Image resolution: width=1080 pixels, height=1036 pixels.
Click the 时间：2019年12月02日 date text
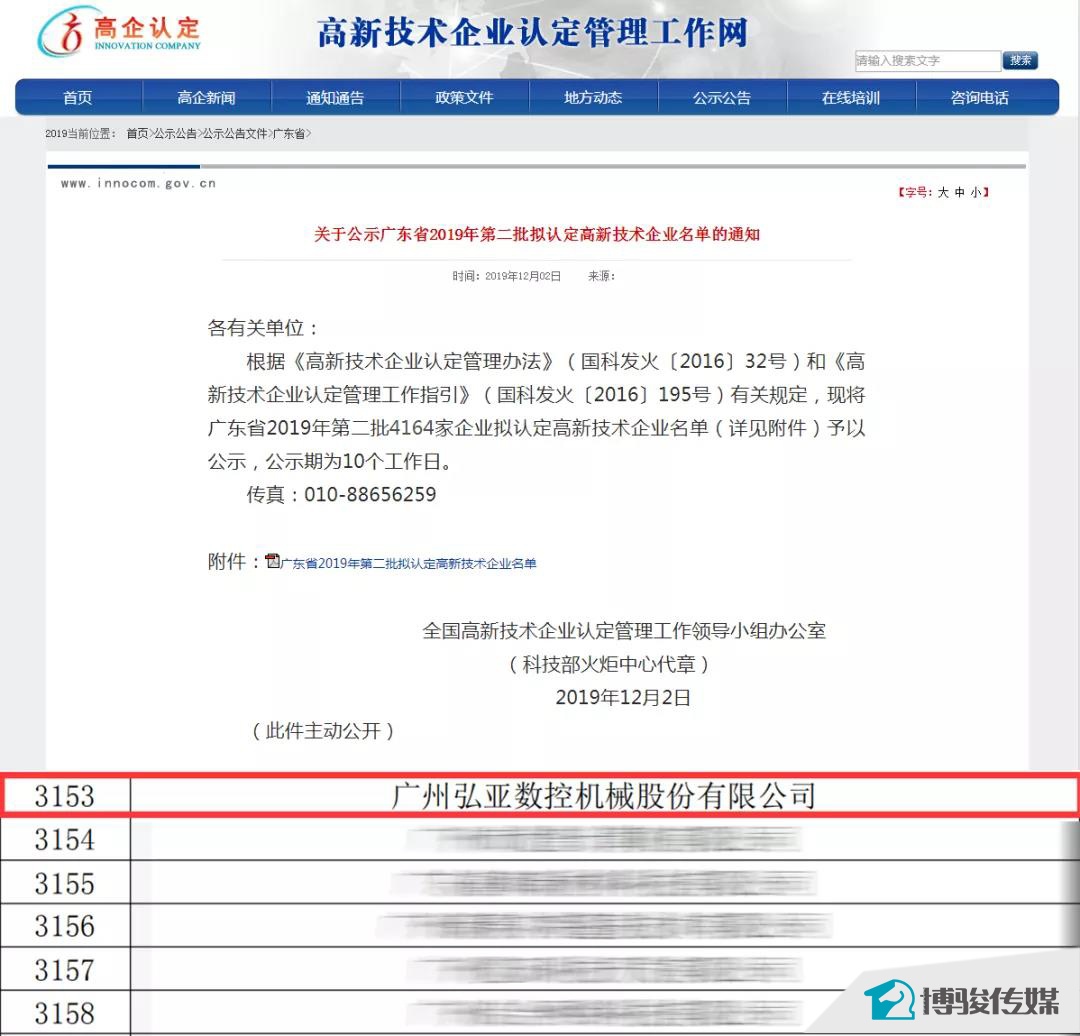[506, 276]
